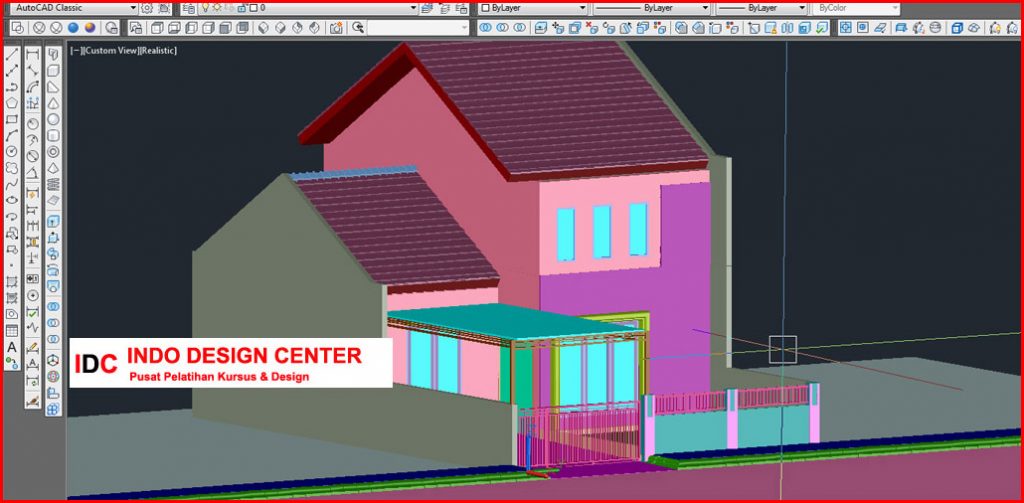The width and height of the screenshot is (1024, 503).
Task: Select the Center Mark dimension tool
Action: pos(33,295)
